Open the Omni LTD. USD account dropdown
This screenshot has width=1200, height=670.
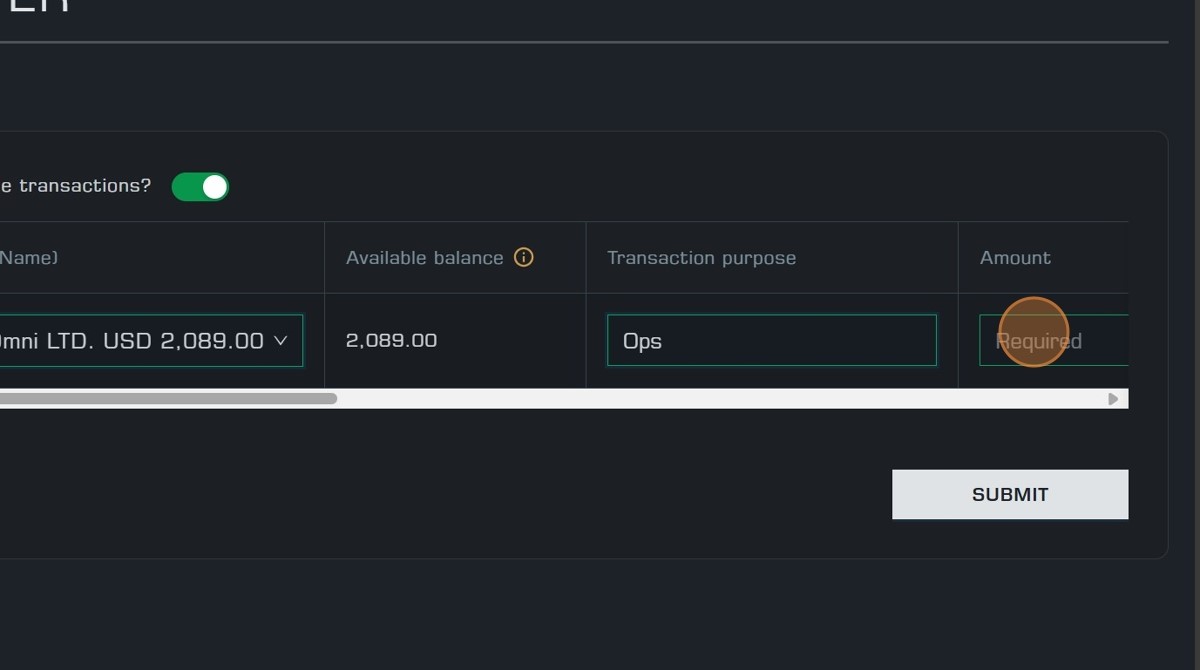click(140, 341)
